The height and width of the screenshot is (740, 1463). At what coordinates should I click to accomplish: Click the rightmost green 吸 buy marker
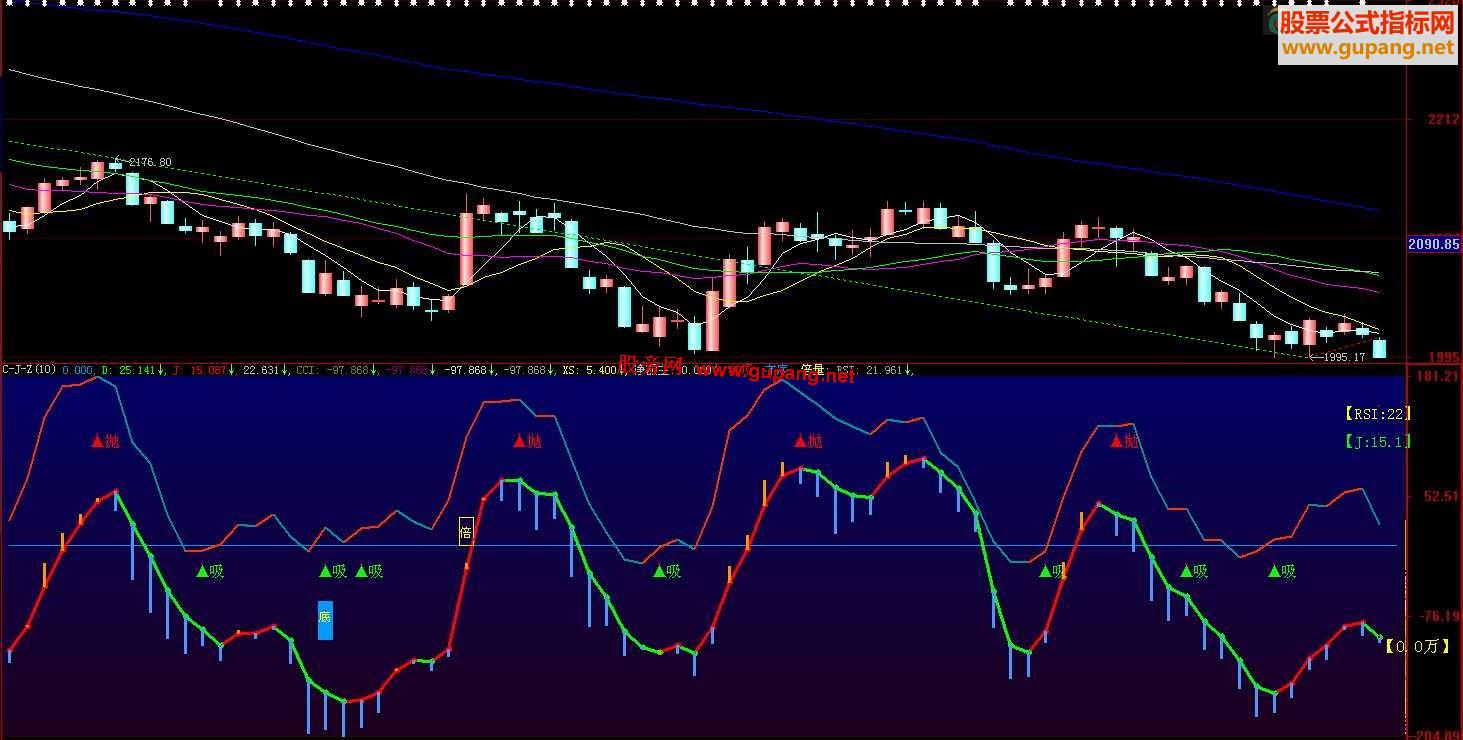click(x=1282, y=572)
